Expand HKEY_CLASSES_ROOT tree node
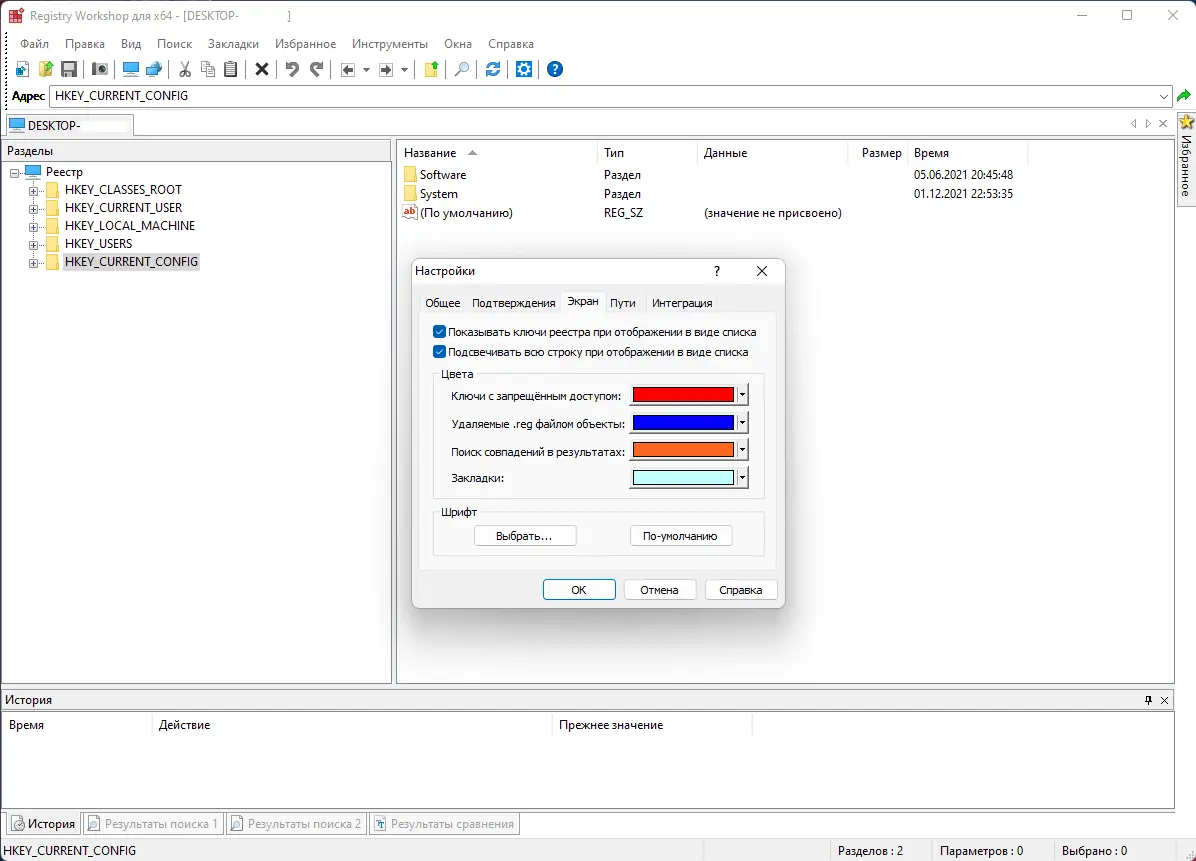Image resolution: width=1196 pixels, height=861 pixels. (x=34, y=191)
